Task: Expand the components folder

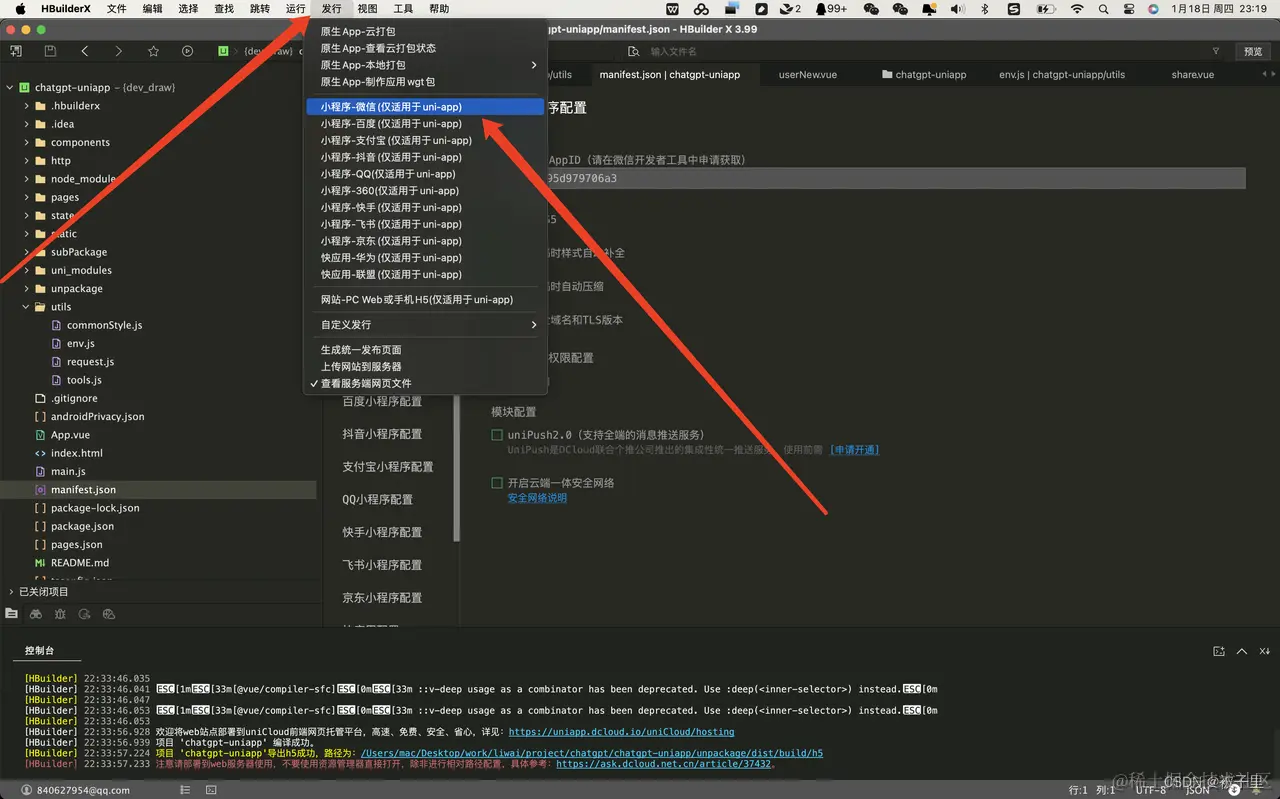Action: coord(27,143)
